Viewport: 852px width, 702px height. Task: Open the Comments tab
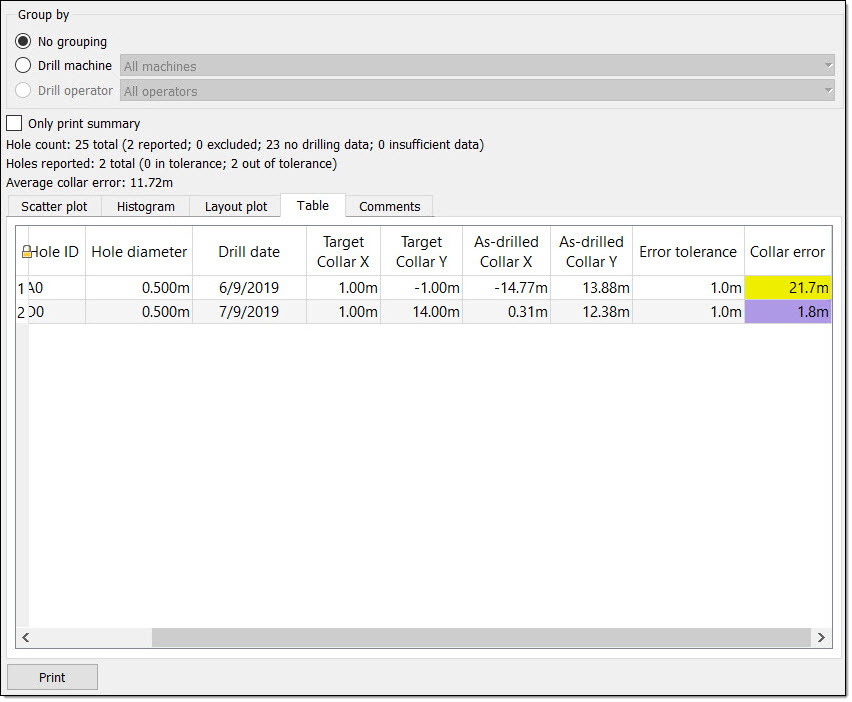click(x=390, y=206)
